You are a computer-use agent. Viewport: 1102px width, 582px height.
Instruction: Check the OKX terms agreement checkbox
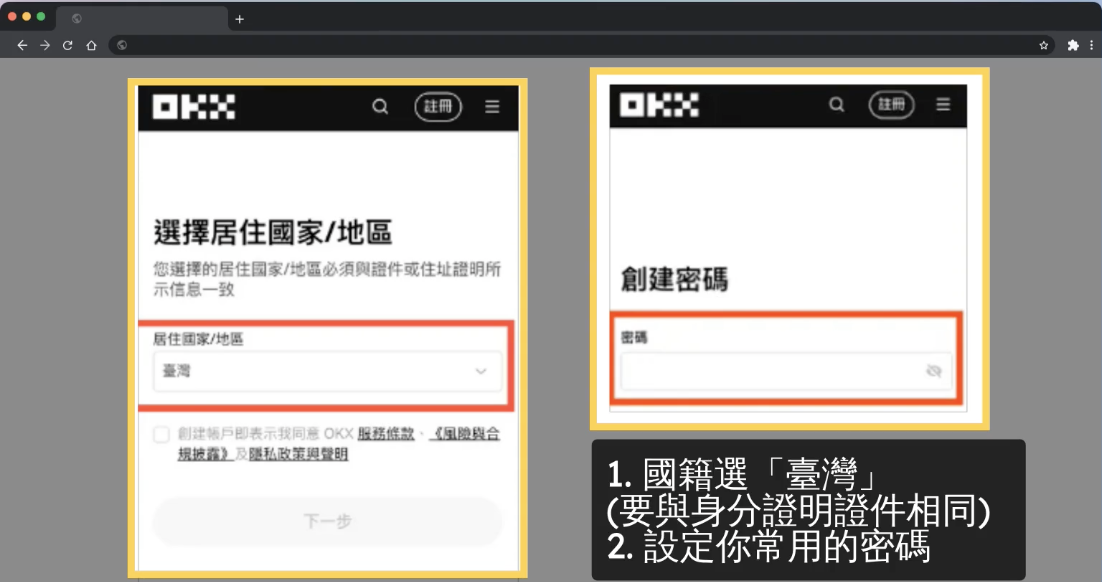[162, 434]
